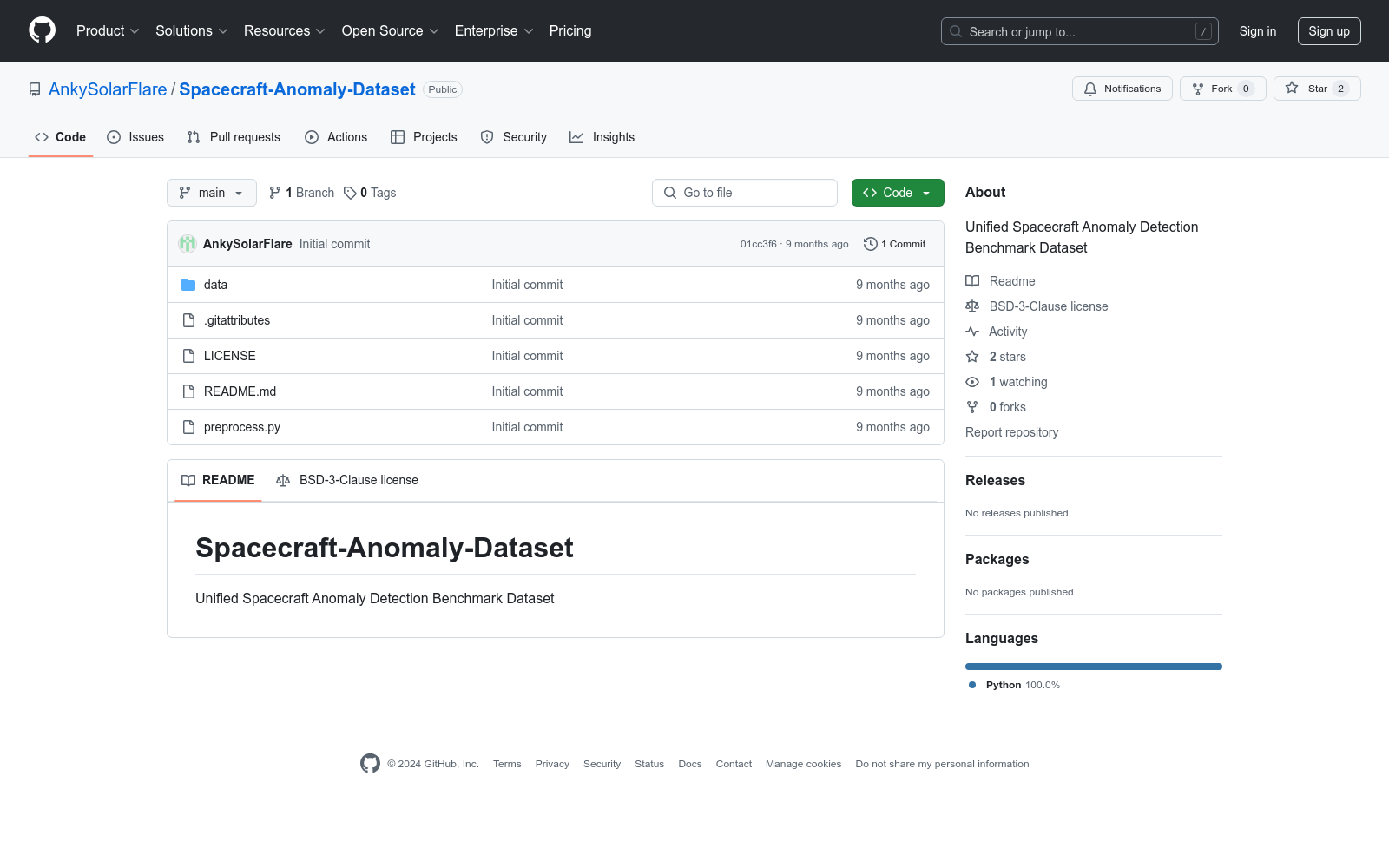Open the preprocess.py file
1389x868 pixels.
pos(242,427)
